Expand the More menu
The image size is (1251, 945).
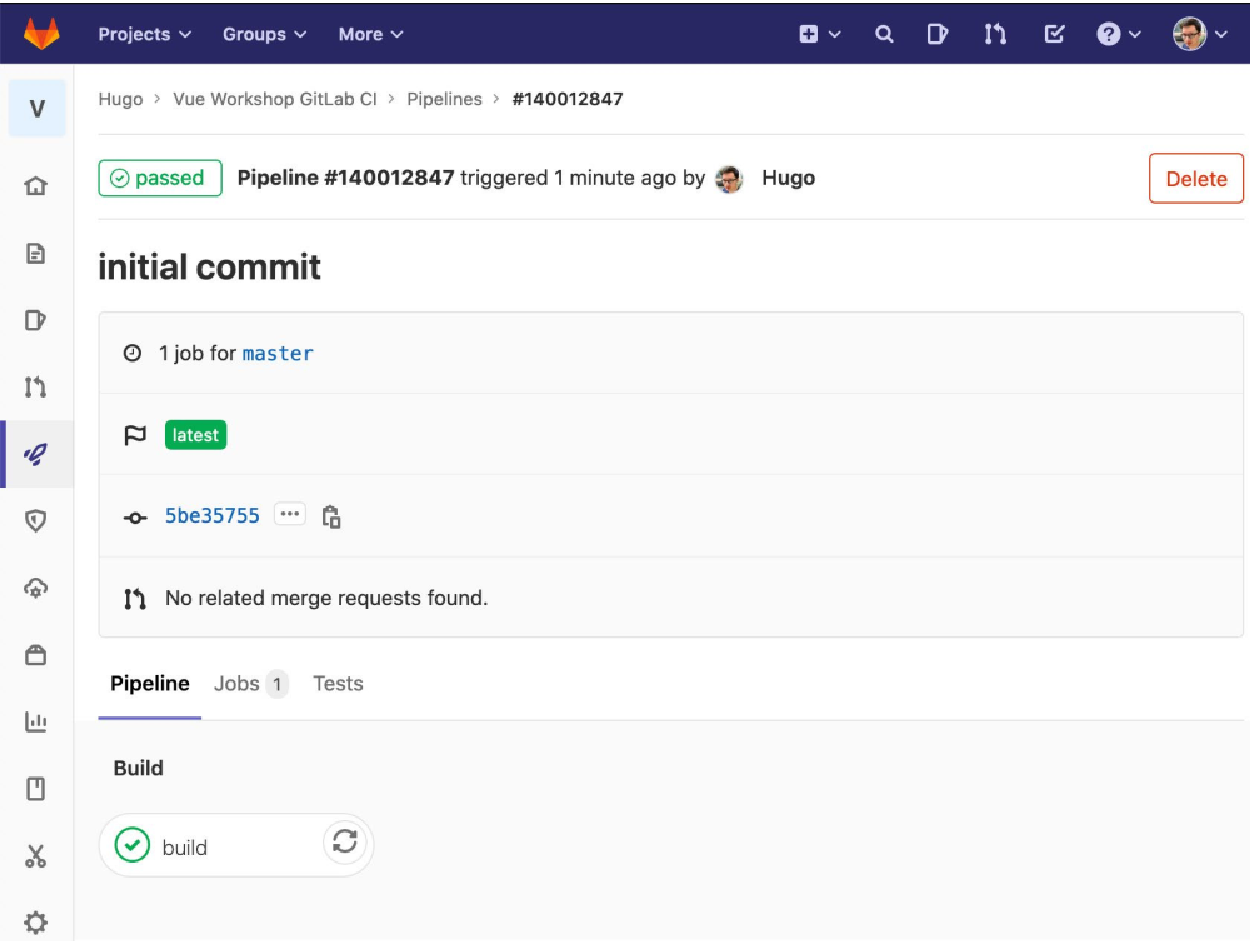coord(370,34)
